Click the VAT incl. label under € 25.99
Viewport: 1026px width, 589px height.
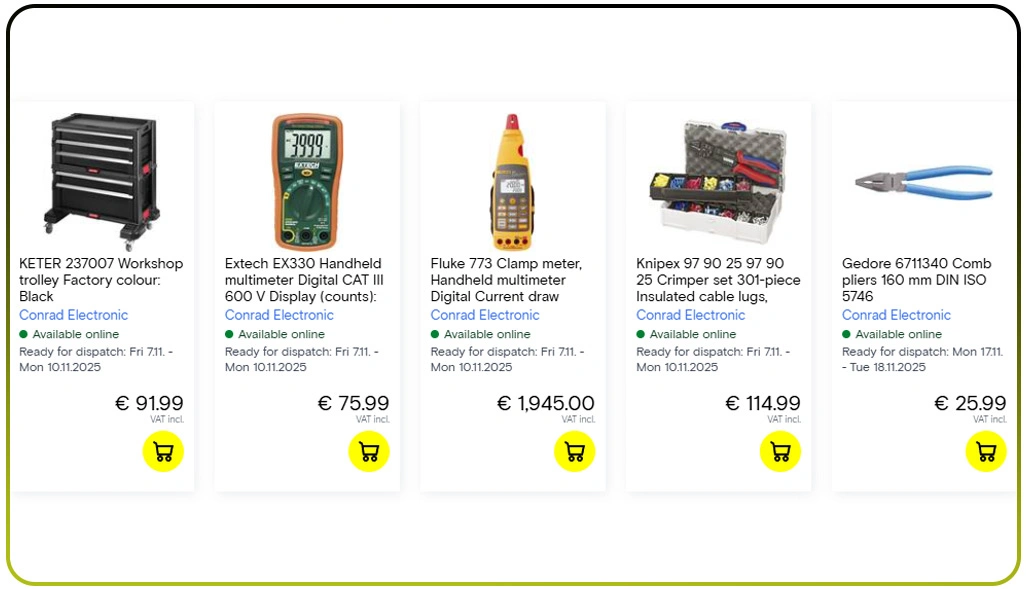coord(990,419)
